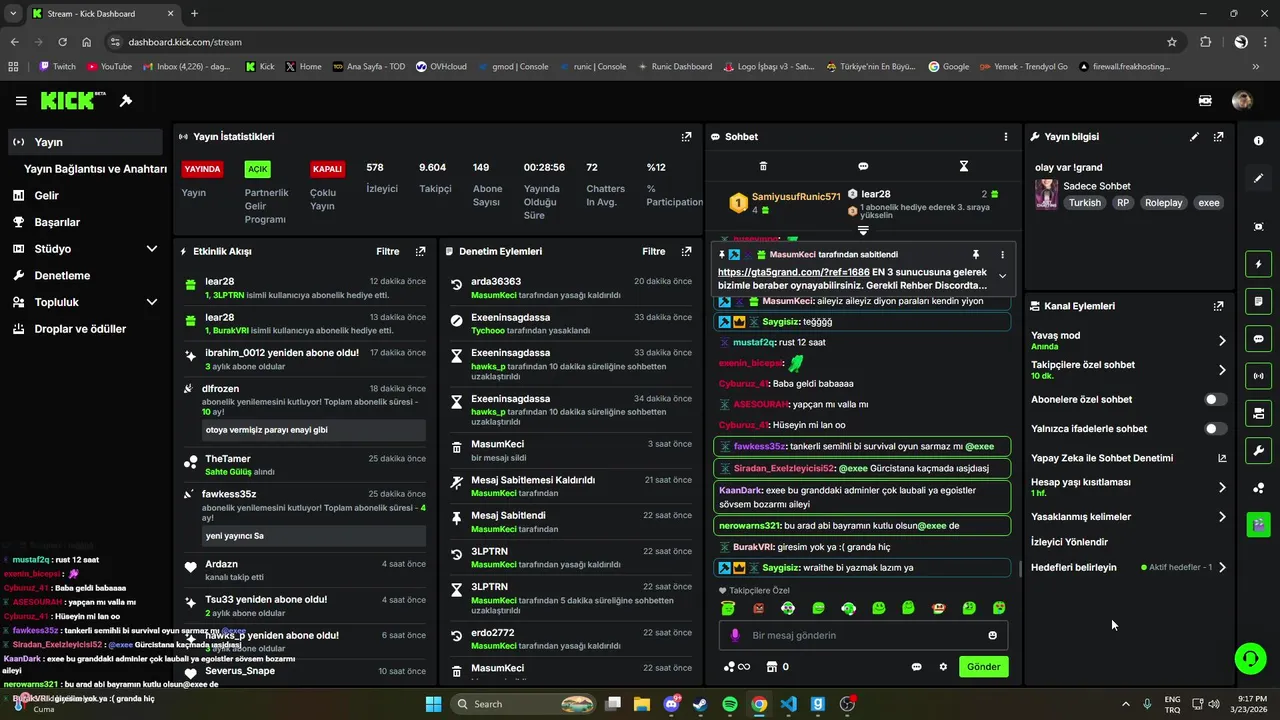
Task: Edit stream info with pencil icon
Action: pyautogui.click(x=1194, y=137)
